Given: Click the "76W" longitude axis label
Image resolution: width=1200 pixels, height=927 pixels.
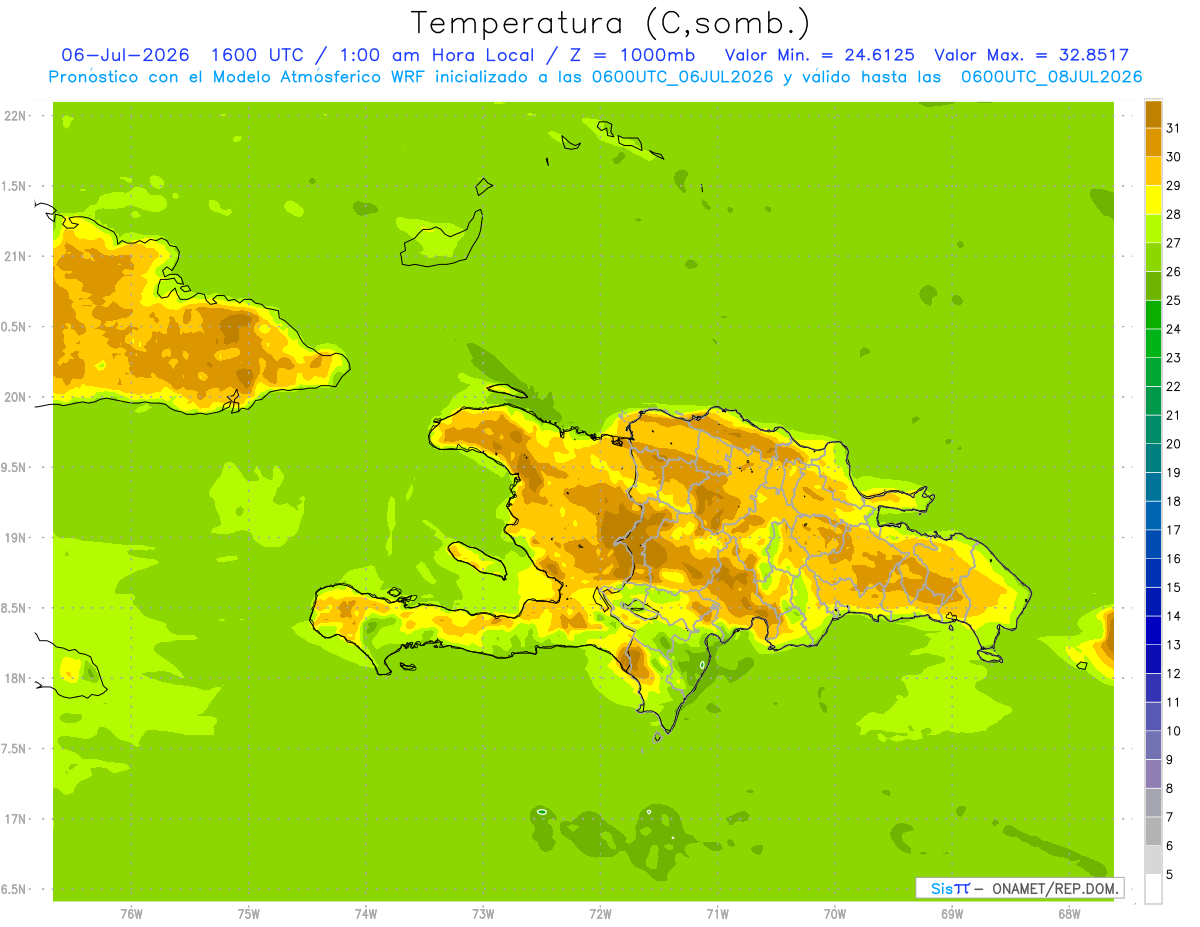Looking at the screenshot, I should pyautogui.click(x=131, y=913).
